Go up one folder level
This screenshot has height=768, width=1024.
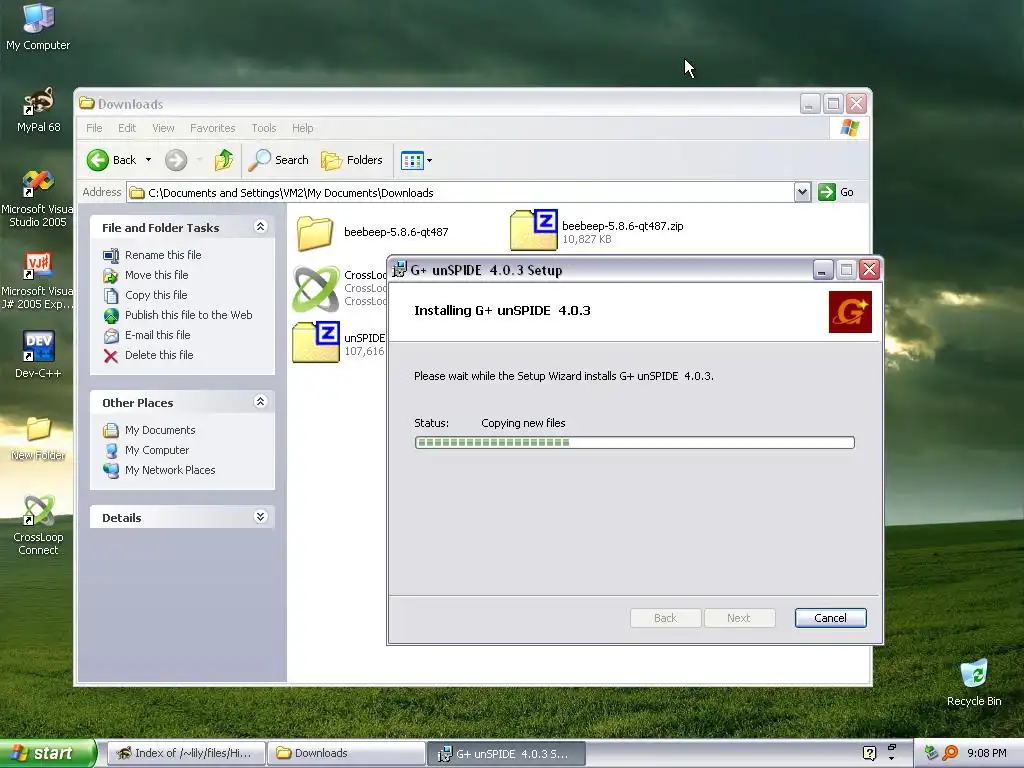(x=223, y=160)
